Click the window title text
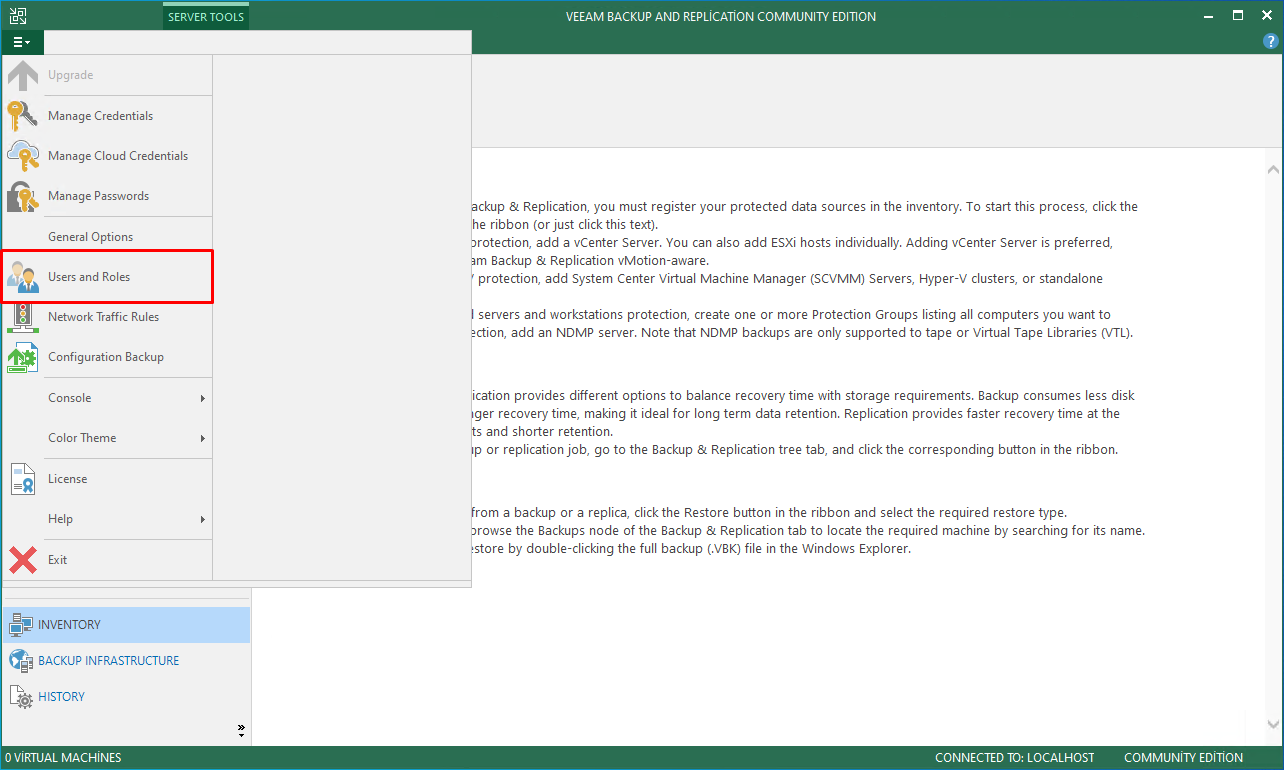Image resolution: width=1284 pixels, height=770 pixels. pos(721,17)
